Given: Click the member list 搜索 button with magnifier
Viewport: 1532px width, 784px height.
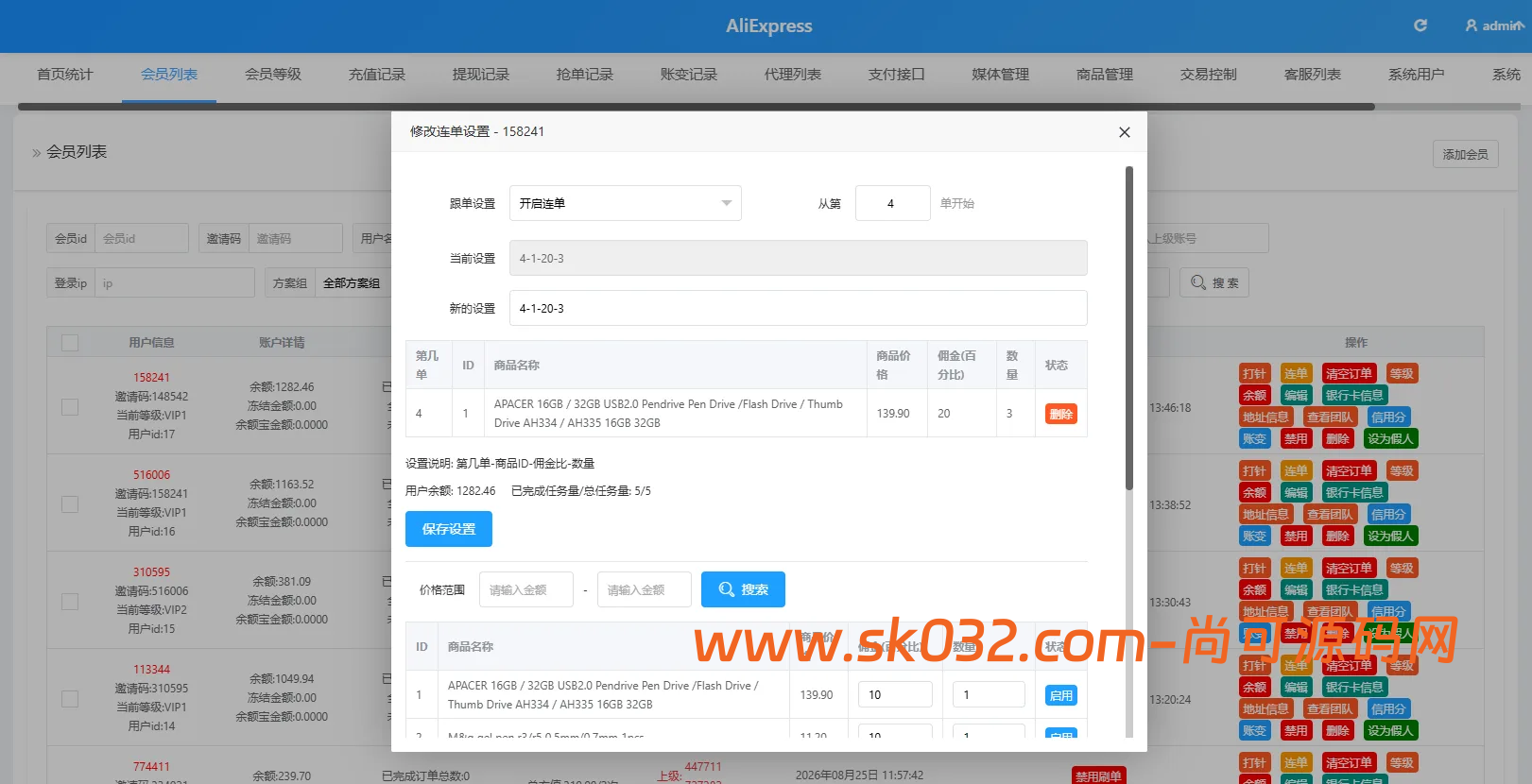Looking at the screenshot, I should [x=1214, y=282].
